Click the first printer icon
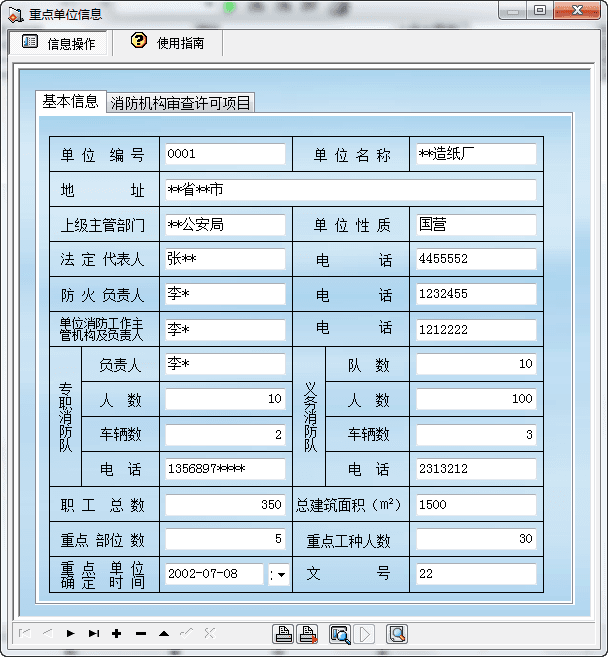This screenshot has width=608, height=657. point(283,633)
